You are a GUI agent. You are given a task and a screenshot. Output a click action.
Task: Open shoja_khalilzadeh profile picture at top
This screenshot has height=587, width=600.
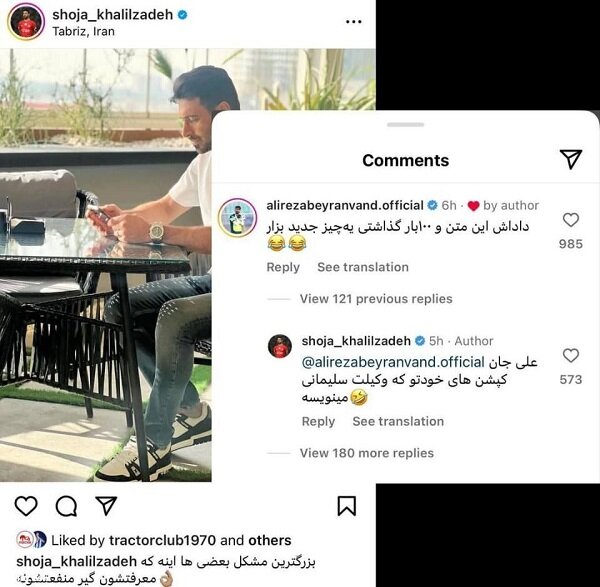[x=26, y=21]
